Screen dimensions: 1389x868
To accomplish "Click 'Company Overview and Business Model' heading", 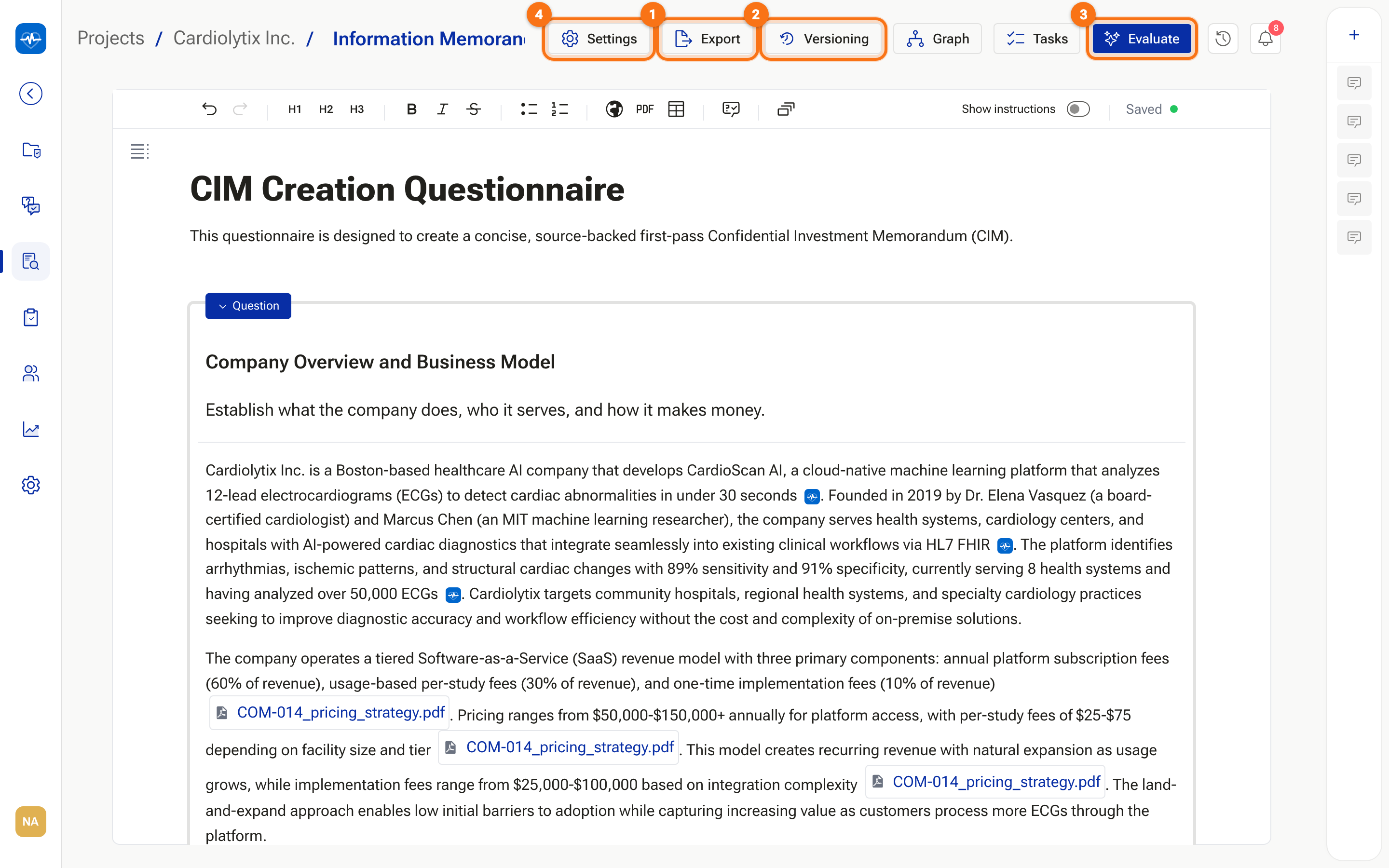I will (380, 362).
